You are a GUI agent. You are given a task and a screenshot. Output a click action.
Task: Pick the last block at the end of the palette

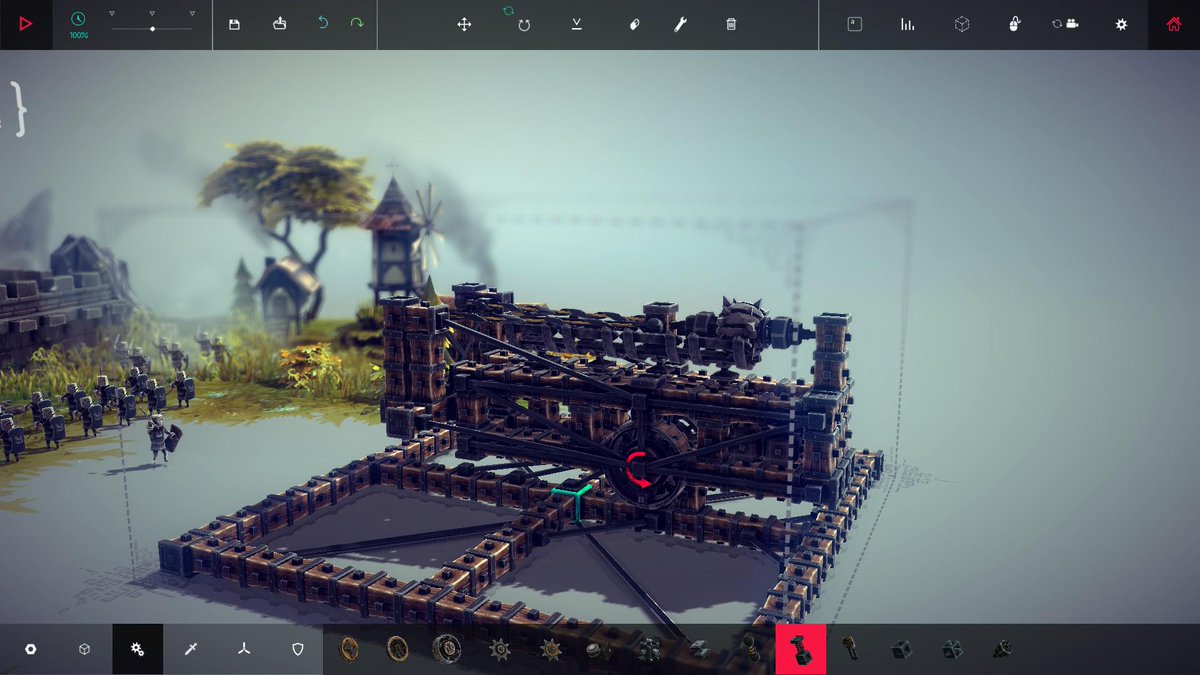click(1001, 649)
